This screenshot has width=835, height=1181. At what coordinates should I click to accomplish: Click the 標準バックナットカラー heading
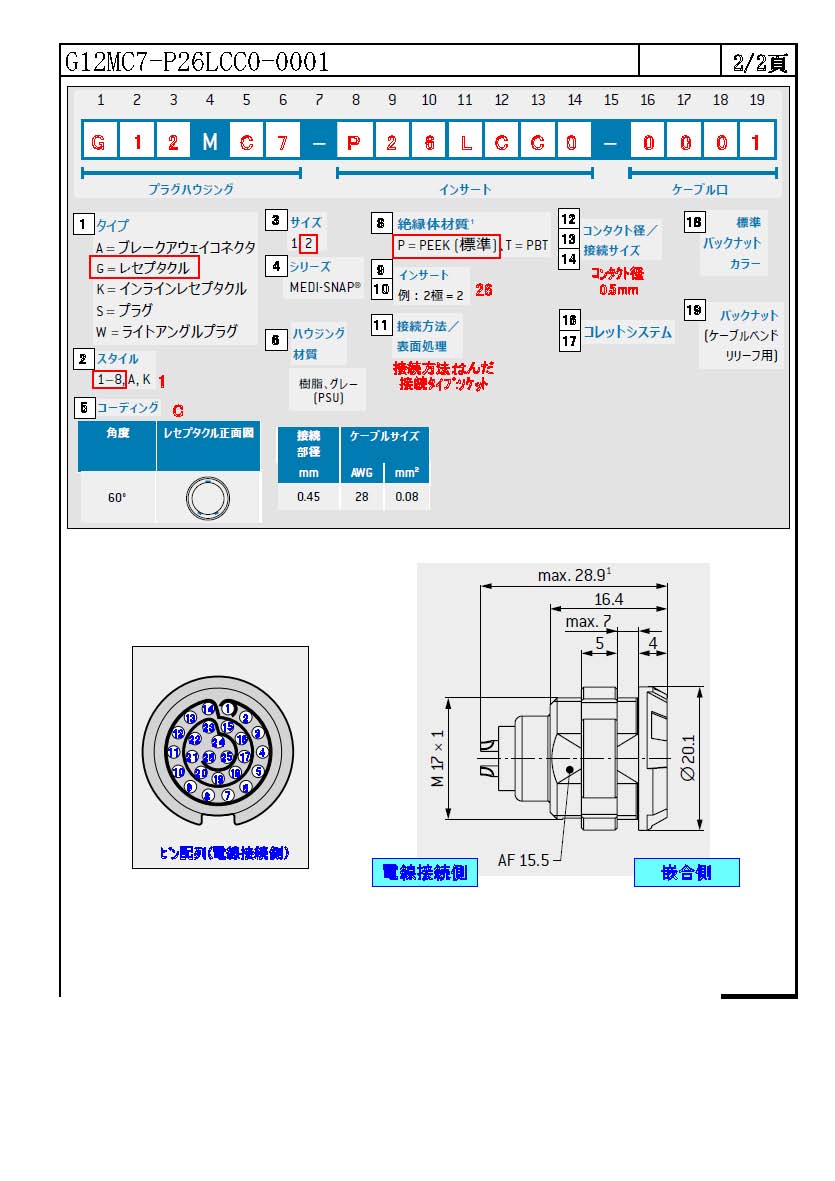[733, 243]
